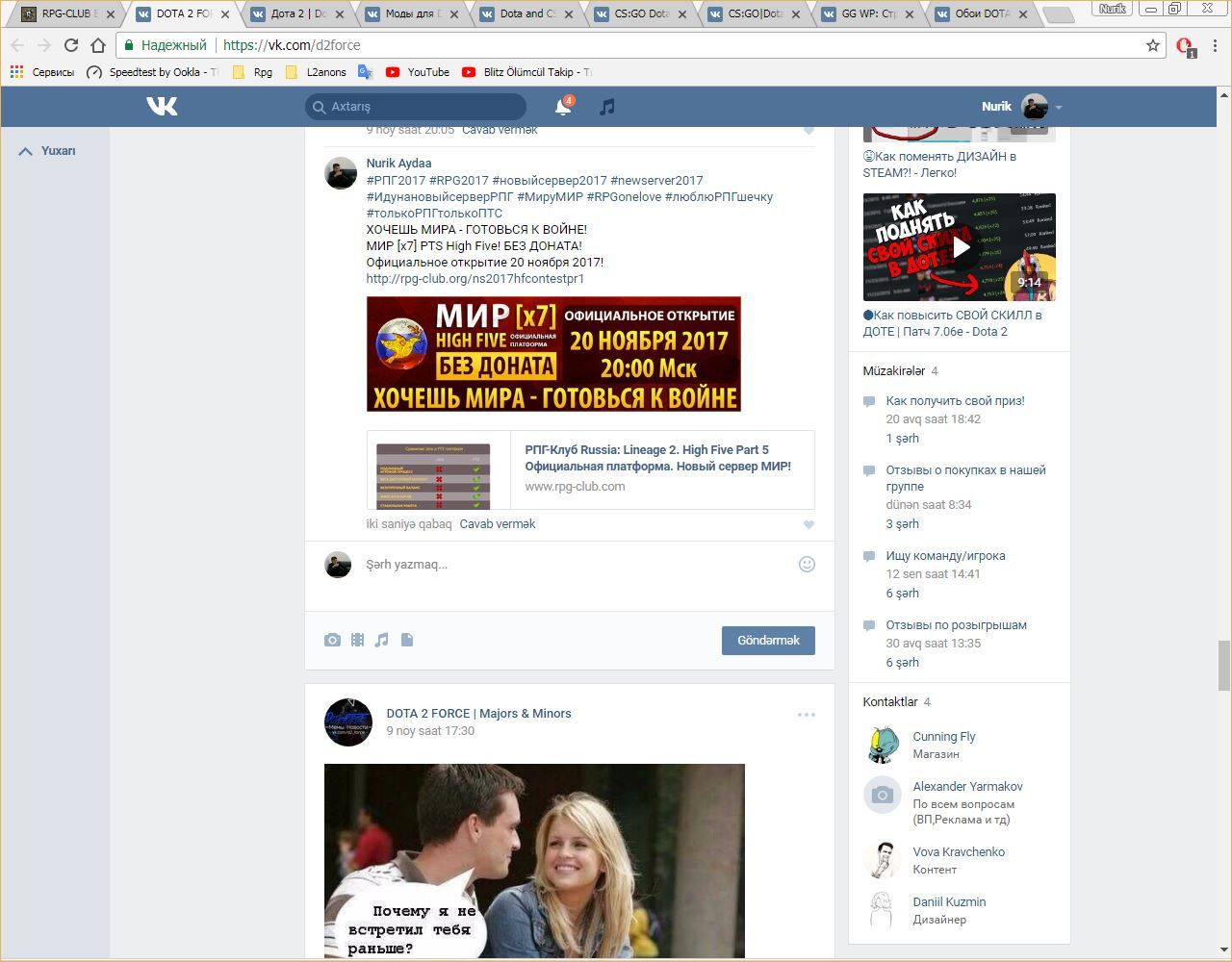Open Cunning Fly contact profile
The width and height of the screenshot is (1232, 962).
[x=944, y=737]
